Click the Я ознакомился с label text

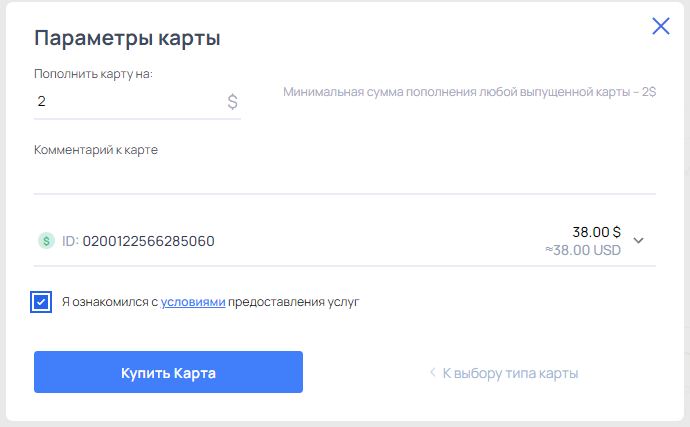(x=110, y=302)
